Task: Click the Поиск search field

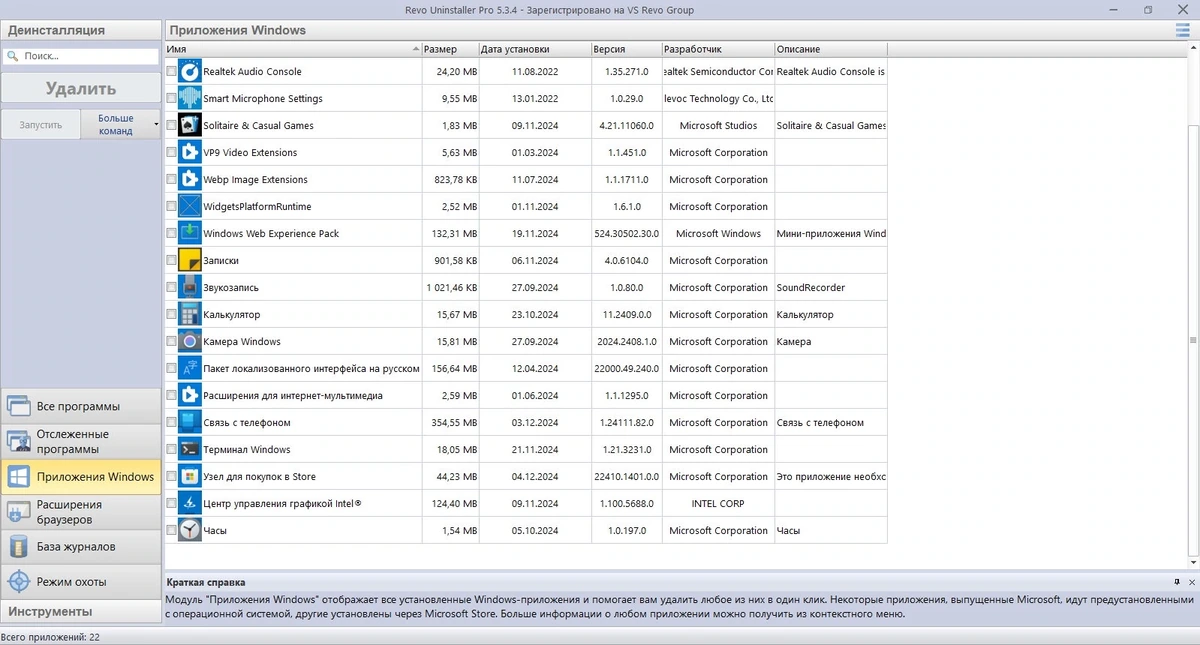Action: [81, 57]
